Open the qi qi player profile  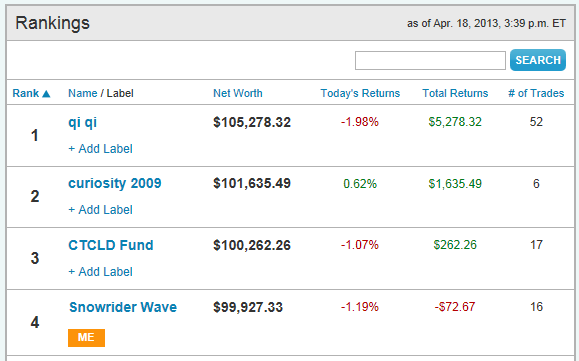83,123
